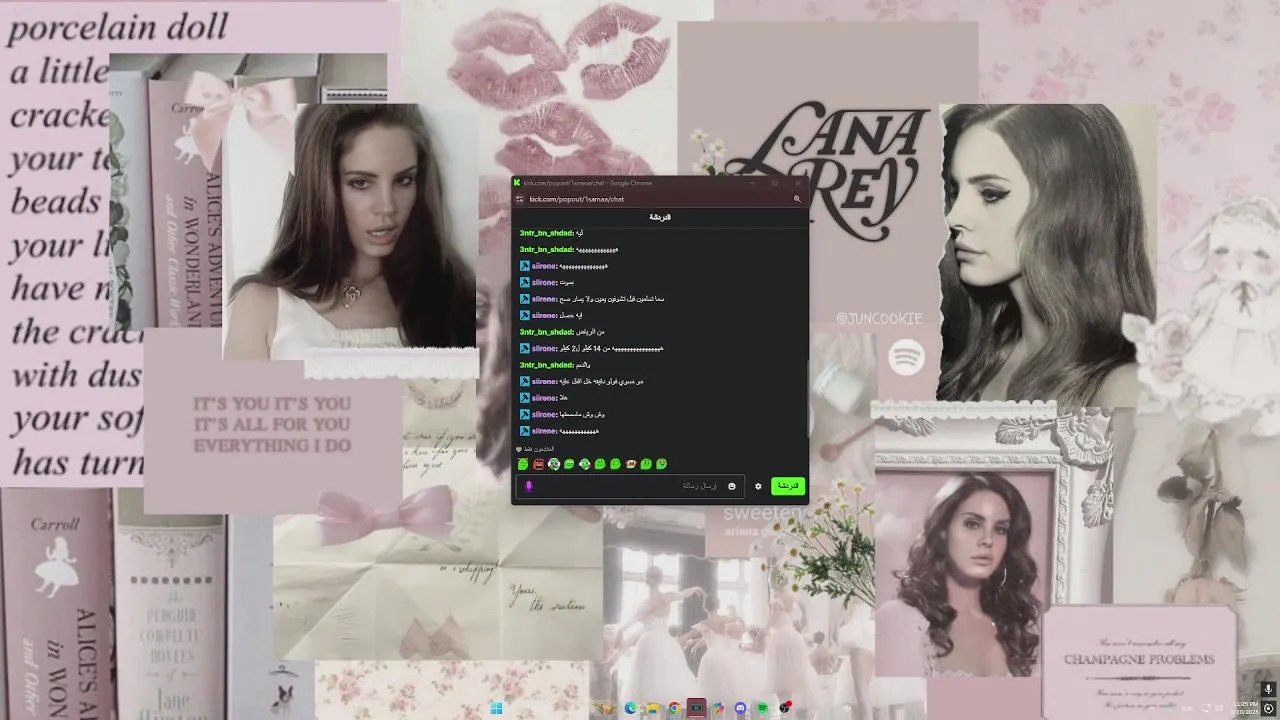Click the followers-only heart indicator above emotes

tap(519, 449)
